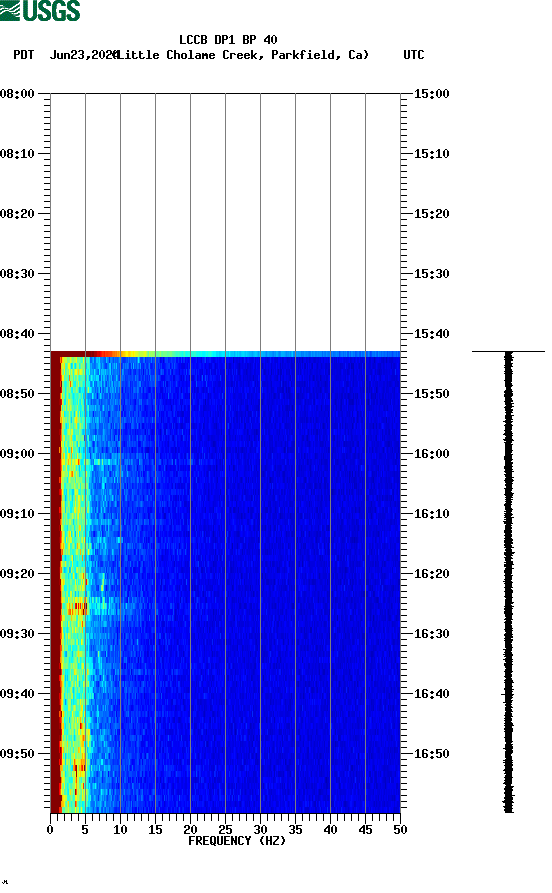
Task: Click the date label 'Jun23,2020'
Action: pyautogui.click(x=84, y=55)
